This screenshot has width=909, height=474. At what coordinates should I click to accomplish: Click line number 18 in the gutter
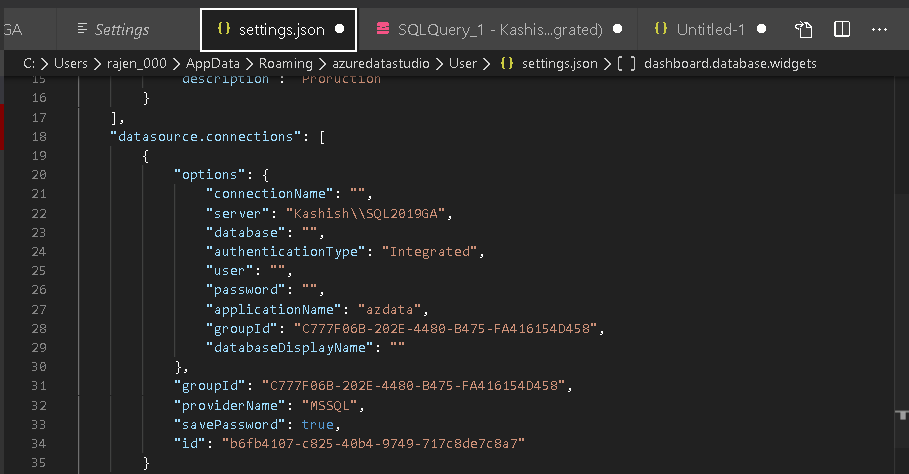[39, 137]
